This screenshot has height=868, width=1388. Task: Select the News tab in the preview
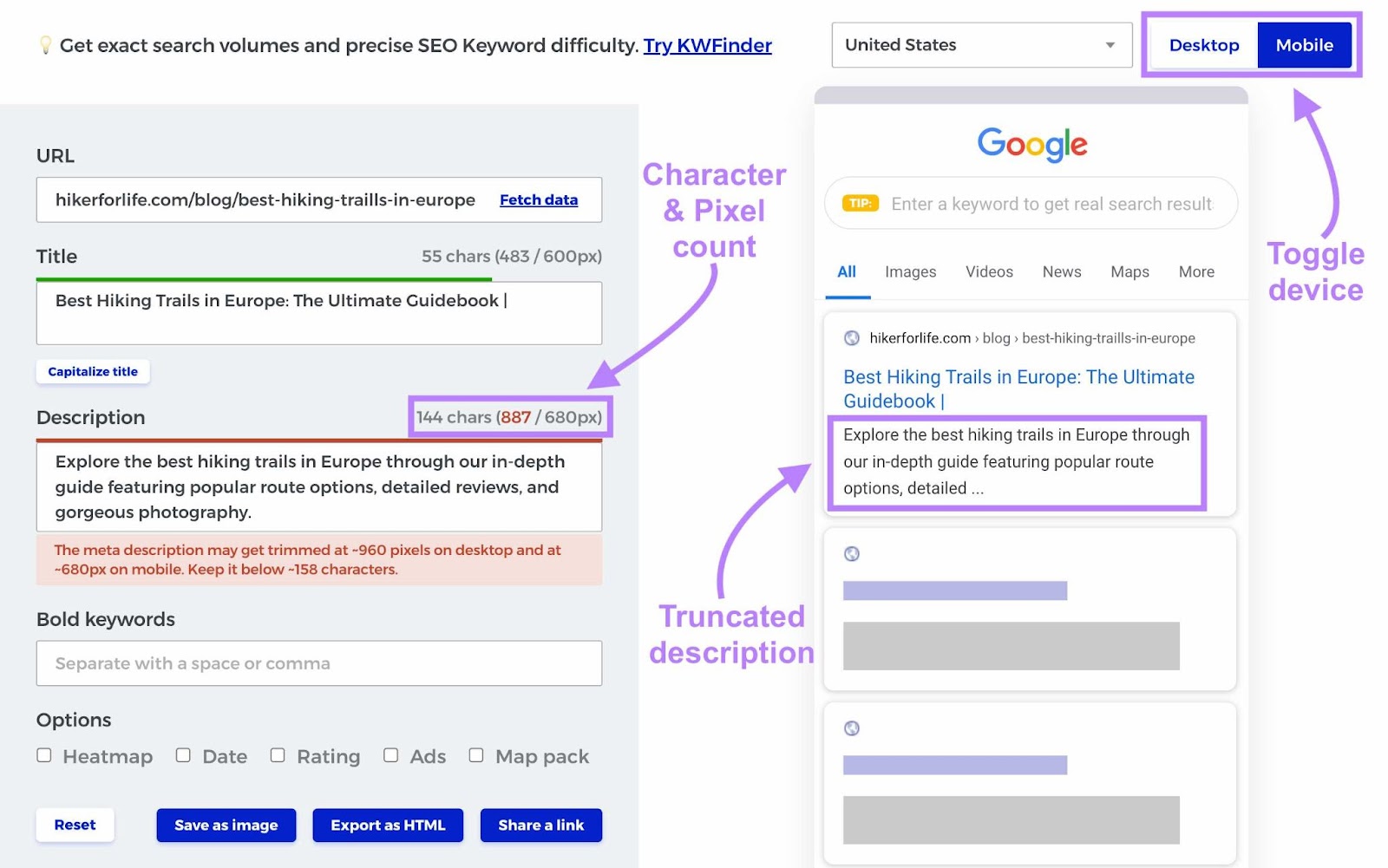[1061, 271]
